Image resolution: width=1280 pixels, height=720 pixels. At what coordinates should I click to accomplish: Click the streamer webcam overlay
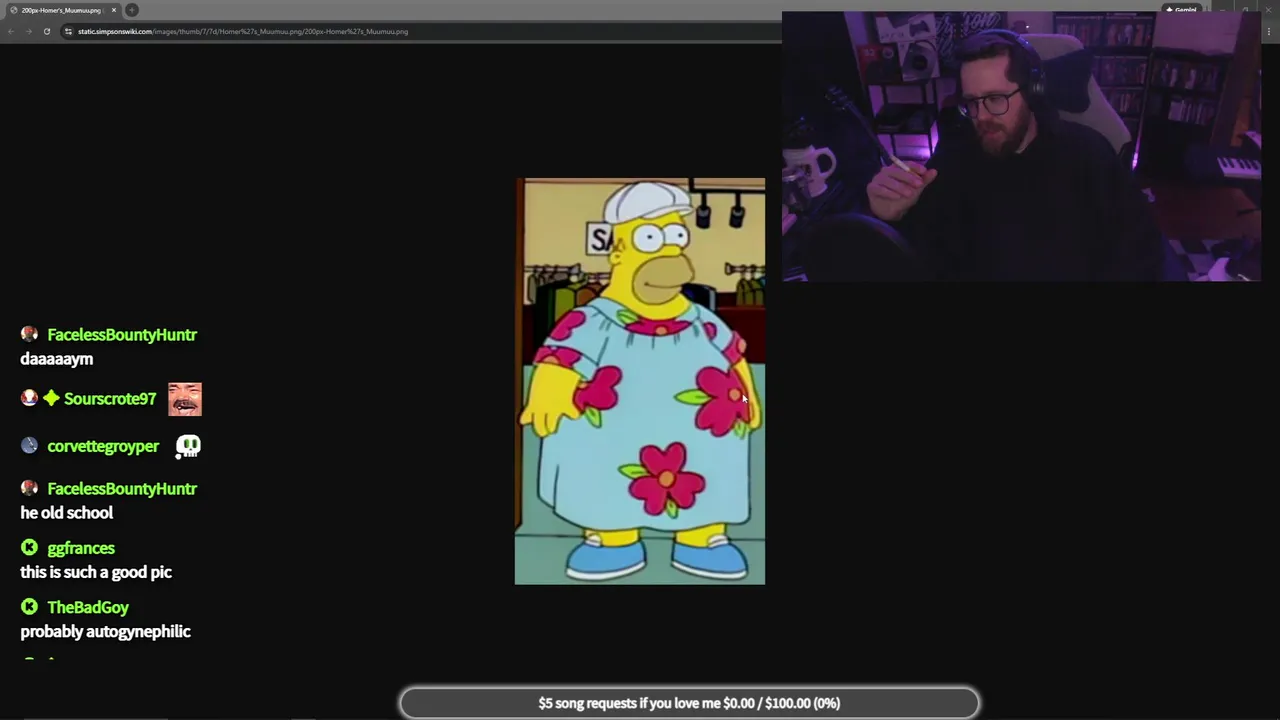click(1021, 146)
